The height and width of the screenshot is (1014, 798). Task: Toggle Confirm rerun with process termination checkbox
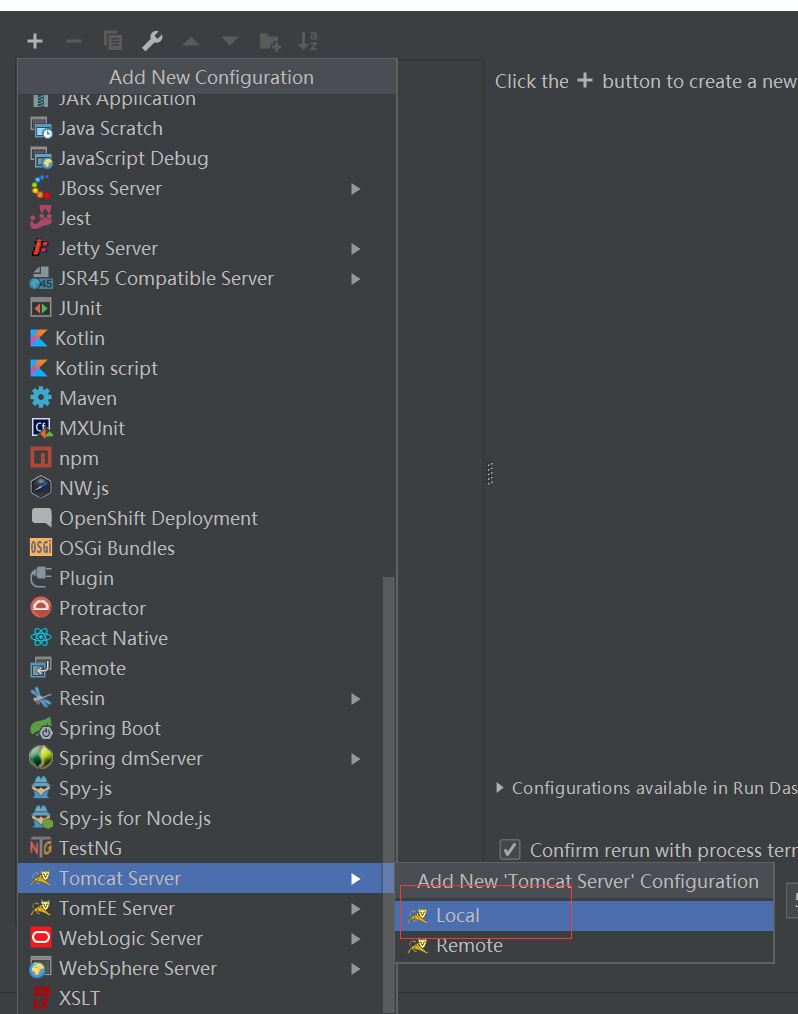point(510,849)
